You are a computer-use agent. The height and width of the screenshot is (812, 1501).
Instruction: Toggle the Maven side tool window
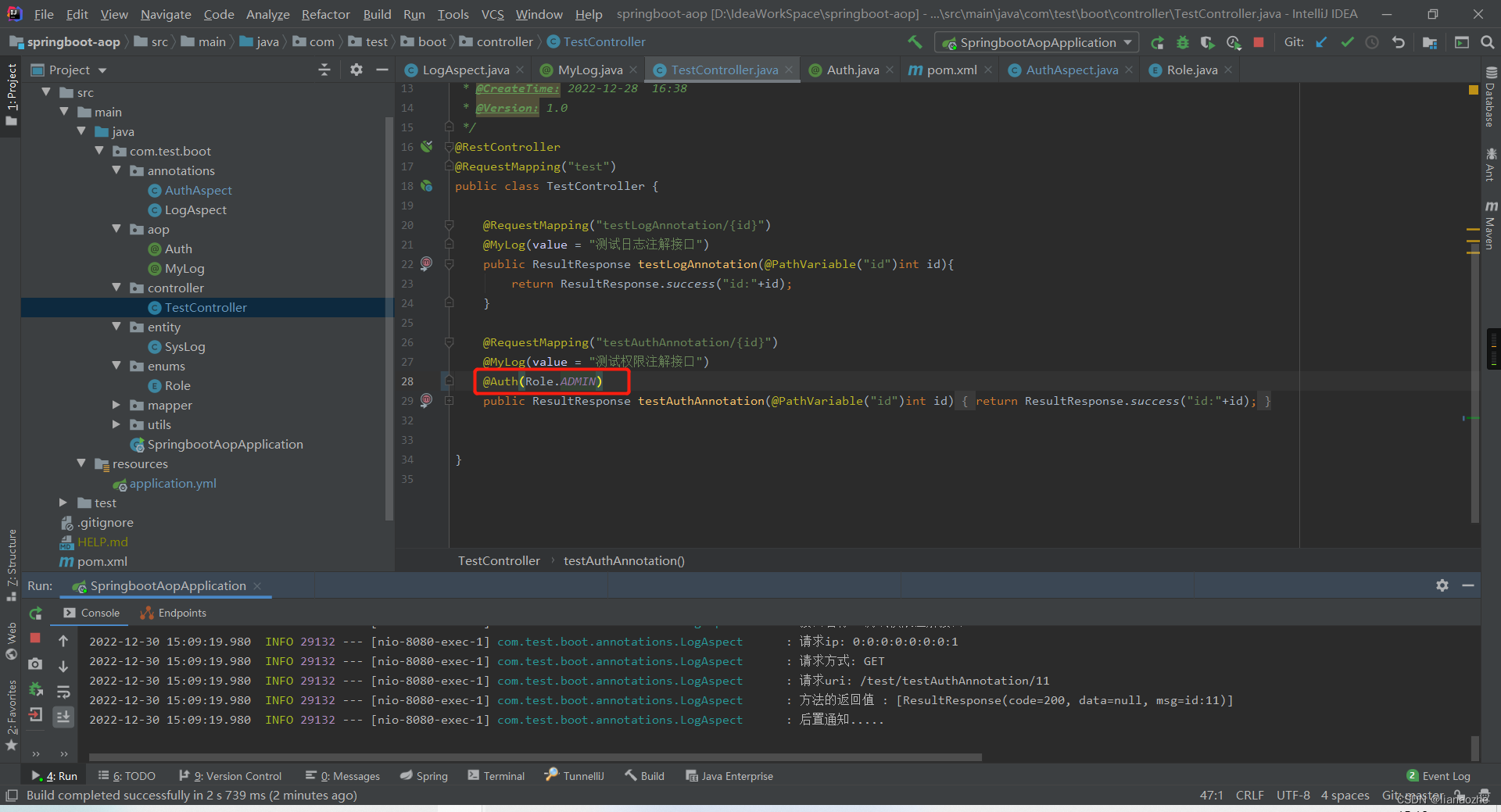1490,225
